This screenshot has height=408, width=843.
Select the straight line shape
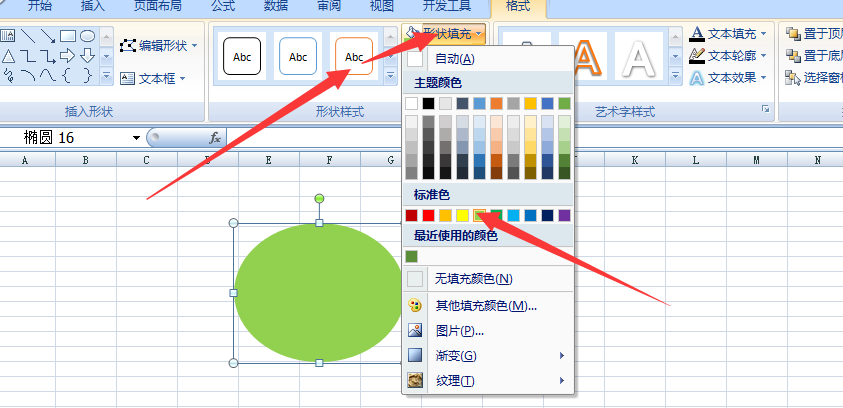coord(28,36)
